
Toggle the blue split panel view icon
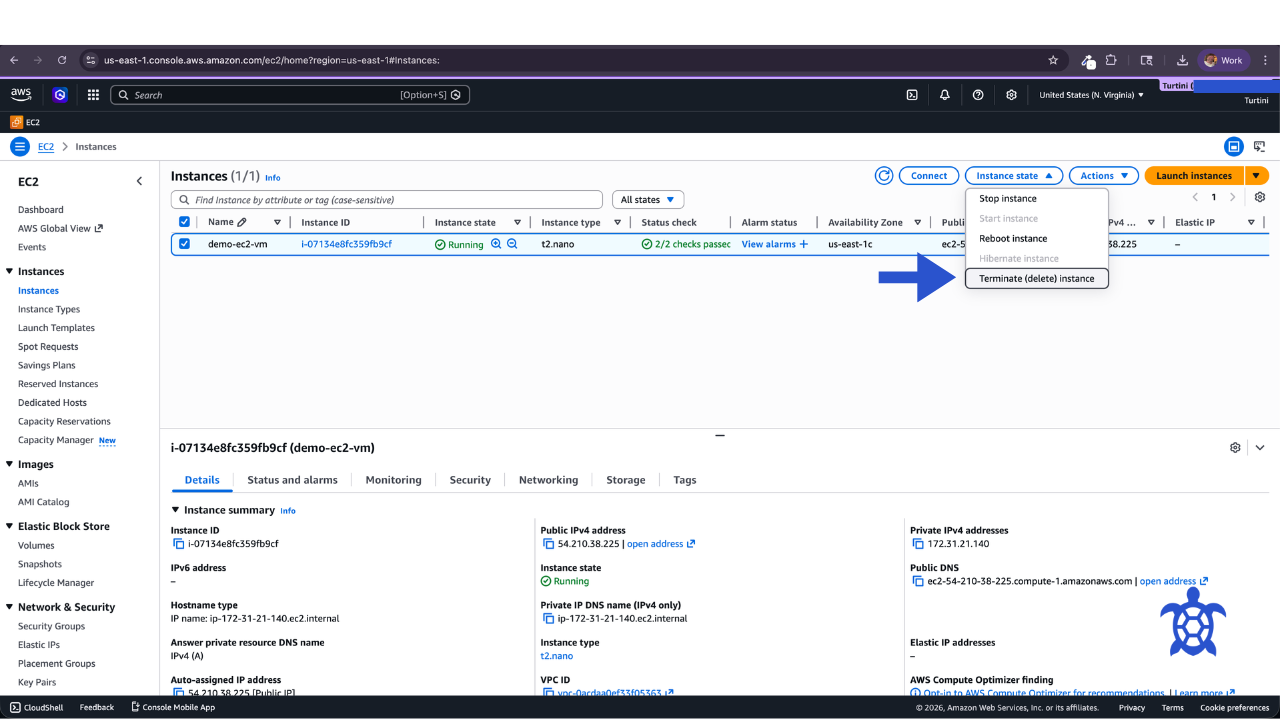pos(1234,147)
